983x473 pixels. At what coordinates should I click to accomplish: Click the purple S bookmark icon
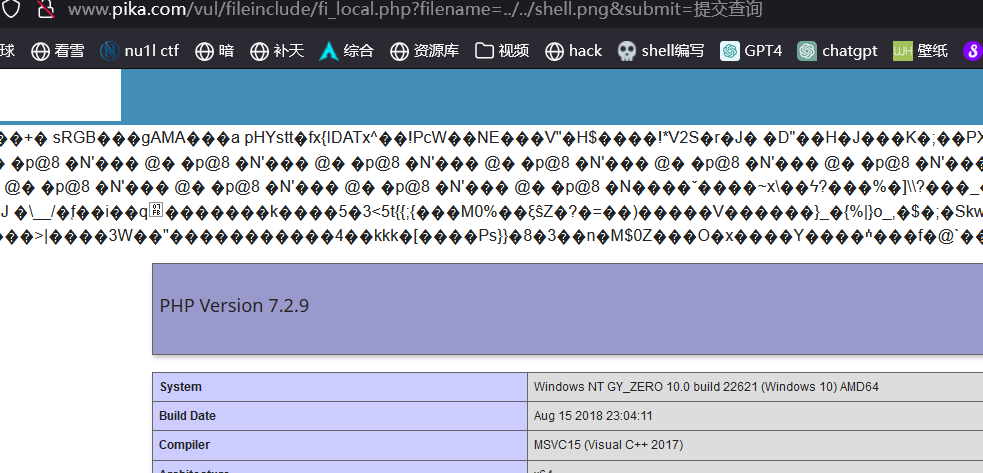971,50
